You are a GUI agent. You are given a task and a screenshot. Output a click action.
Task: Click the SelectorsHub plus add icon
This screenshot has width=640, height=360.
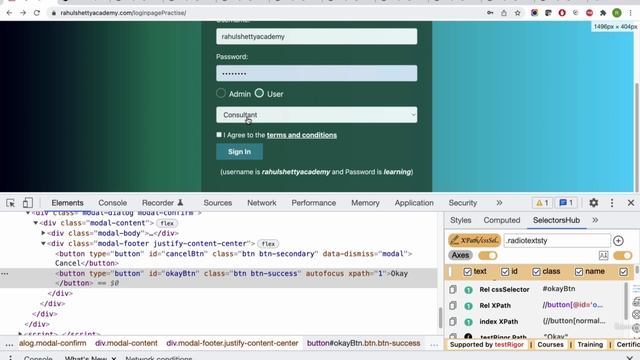[618, 241]
